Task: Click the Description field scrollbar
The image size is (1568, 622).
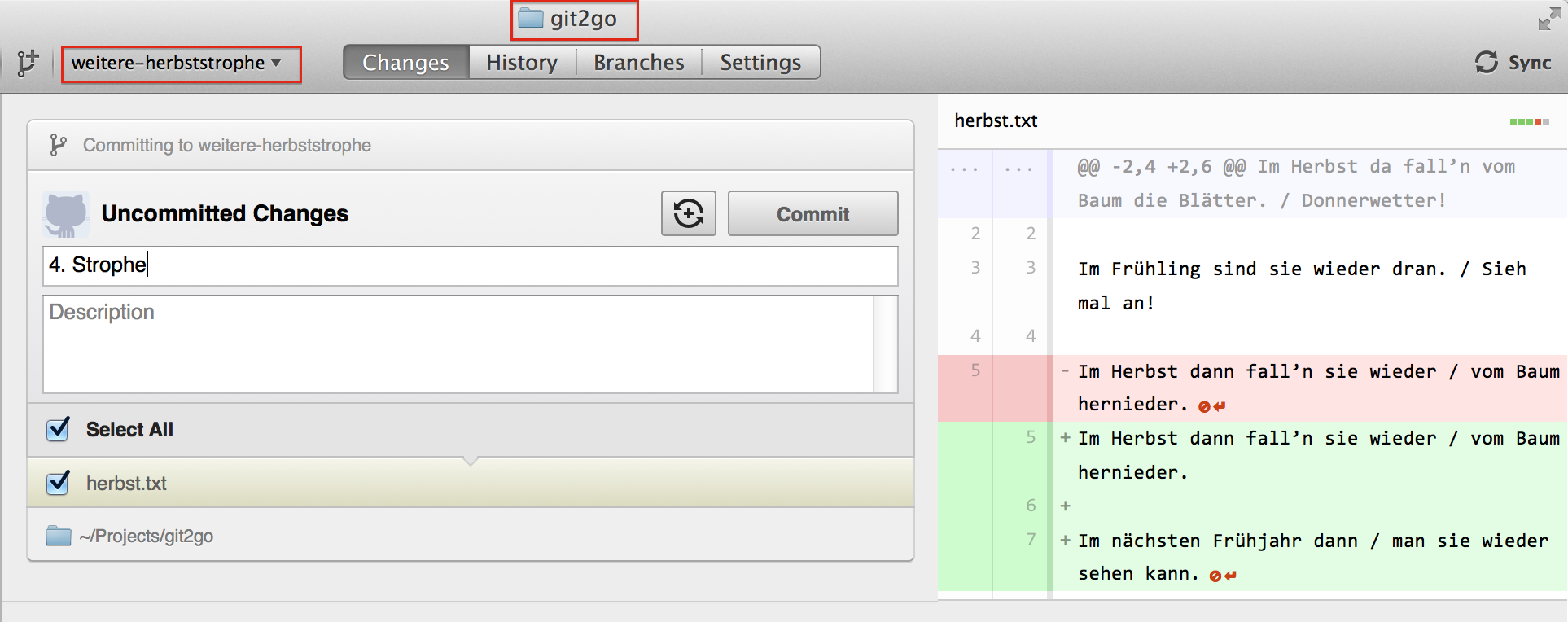Action: point(885,344)
